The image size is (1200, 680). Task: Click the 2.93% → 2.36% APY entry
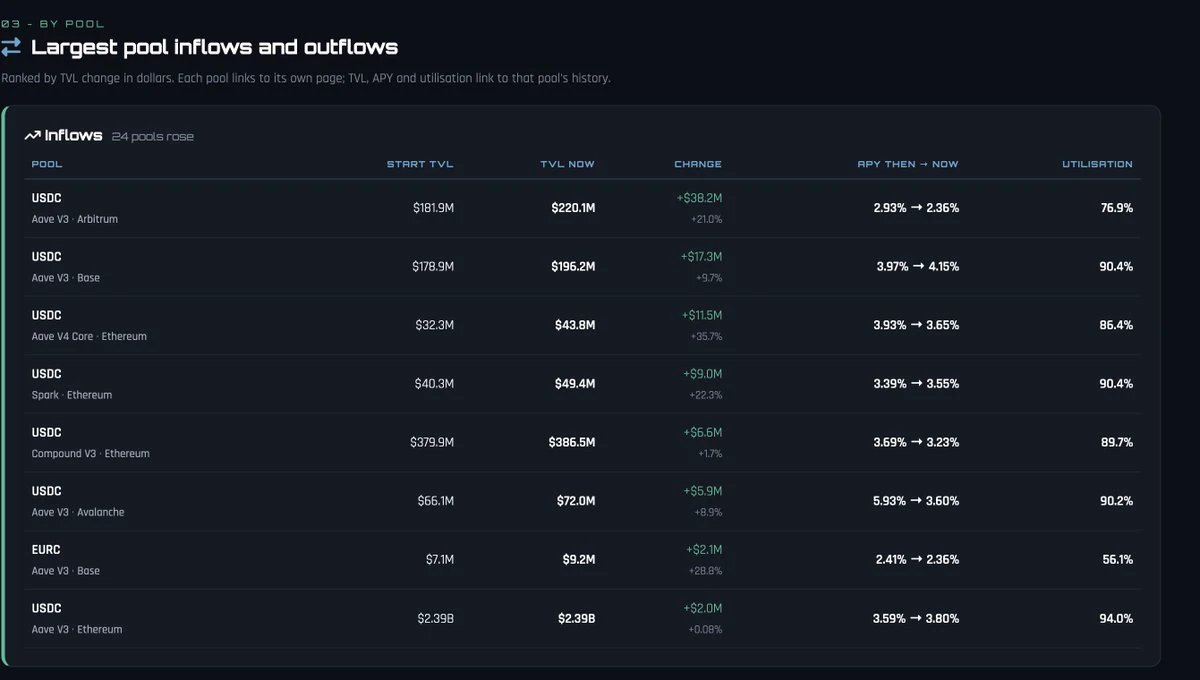pos(916,208)
